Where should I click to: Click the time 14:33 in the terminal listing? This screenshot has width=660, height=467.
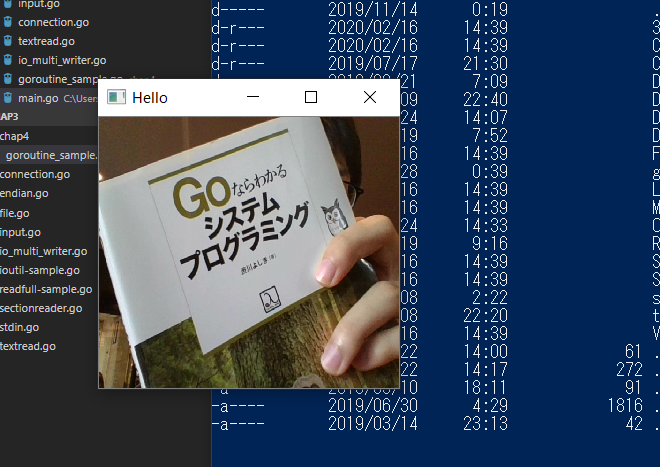(485, 225)
